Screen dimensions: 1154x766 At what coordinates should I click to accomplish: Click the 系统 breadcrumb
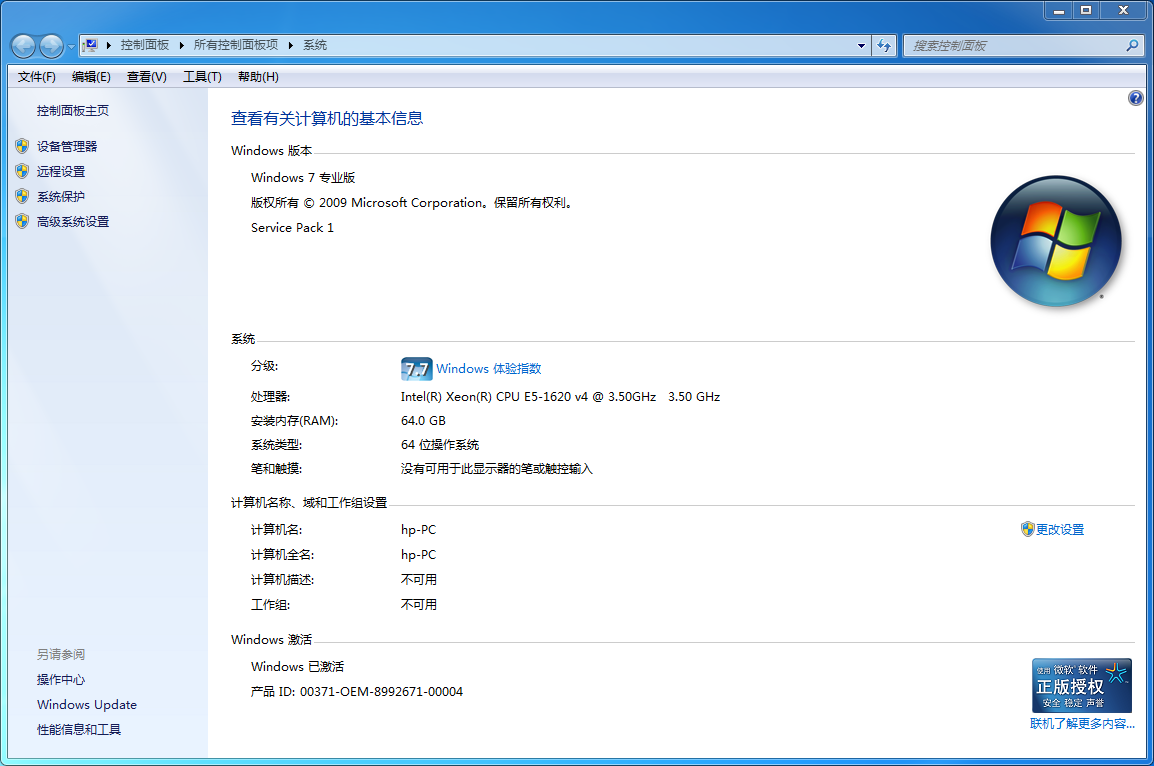(315, 45)
